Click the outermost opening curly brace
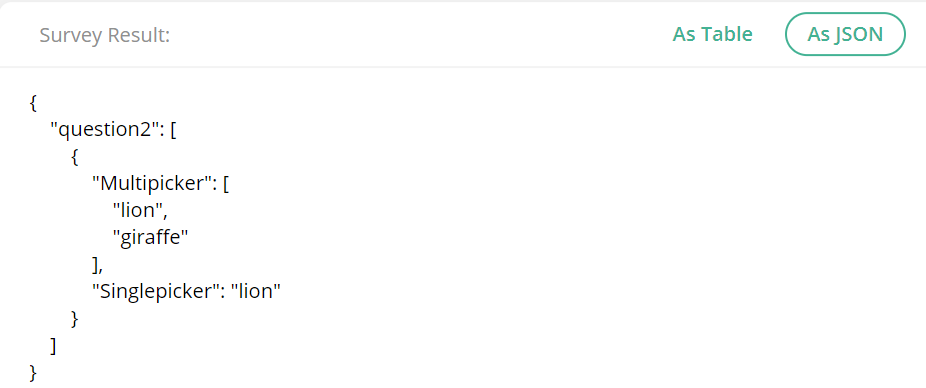The image size is (926, 388). (33, 104)
